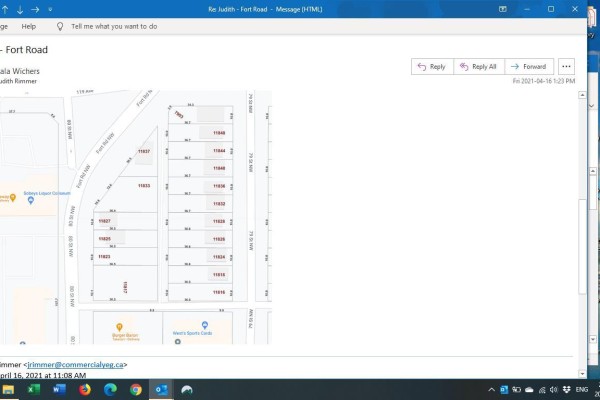Forward this email message
This screenshot has width=600, height=400.
[x=529, y=67]
